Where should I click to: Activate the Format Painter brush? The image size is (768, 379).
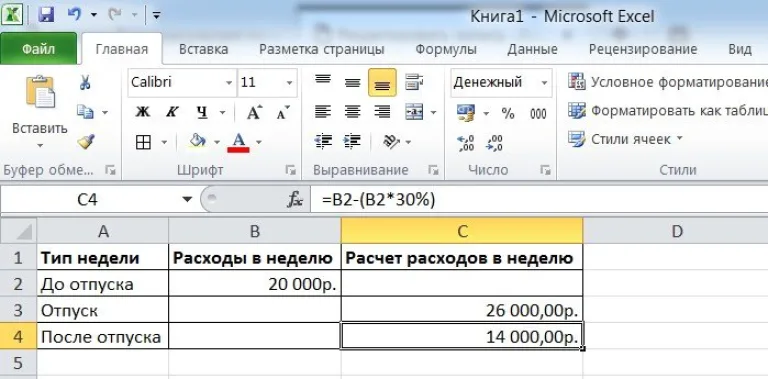tap(85, 142)
